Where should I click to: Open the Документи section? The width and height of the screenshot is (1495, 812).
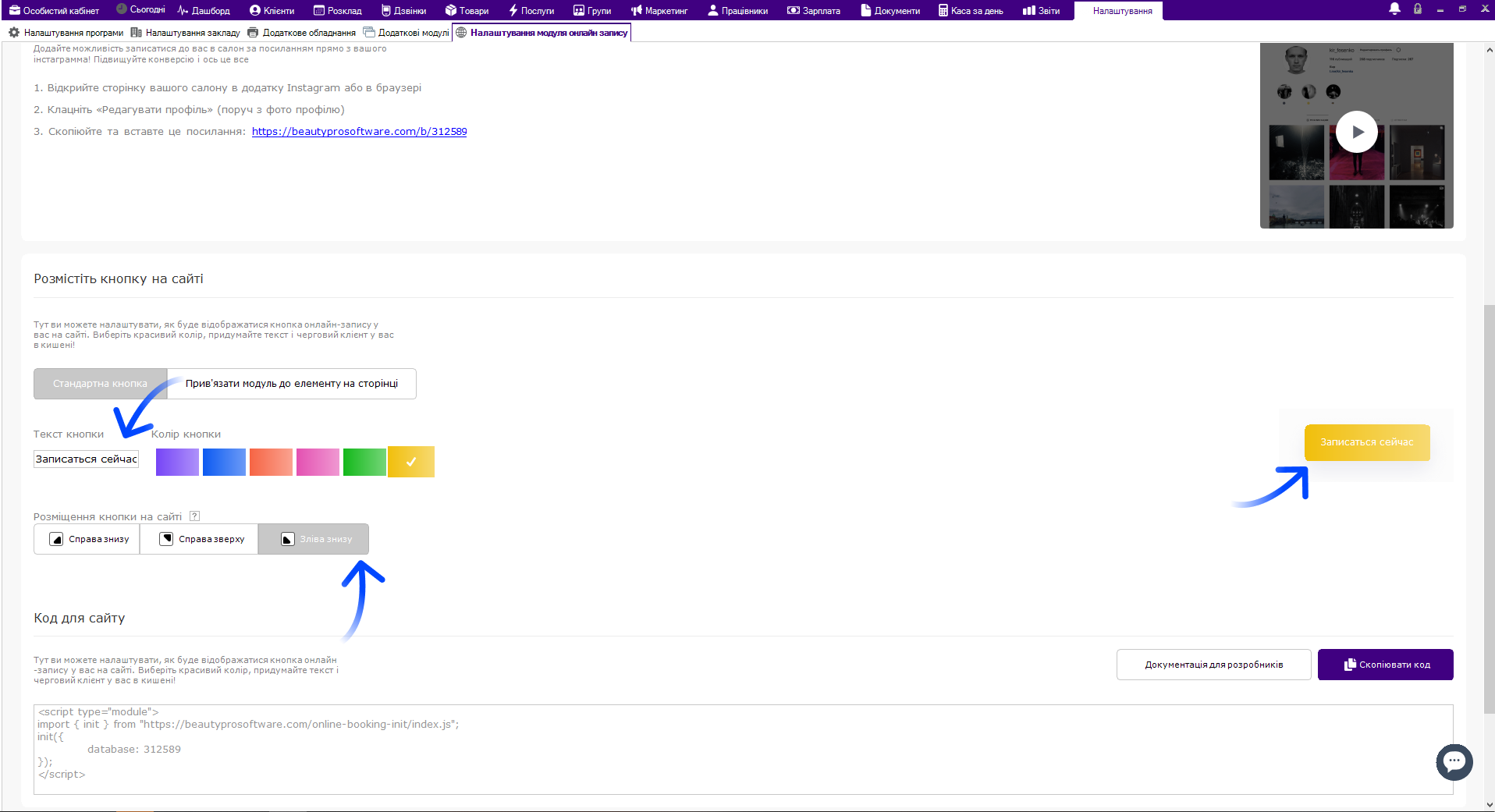click(x=890, y=10)
